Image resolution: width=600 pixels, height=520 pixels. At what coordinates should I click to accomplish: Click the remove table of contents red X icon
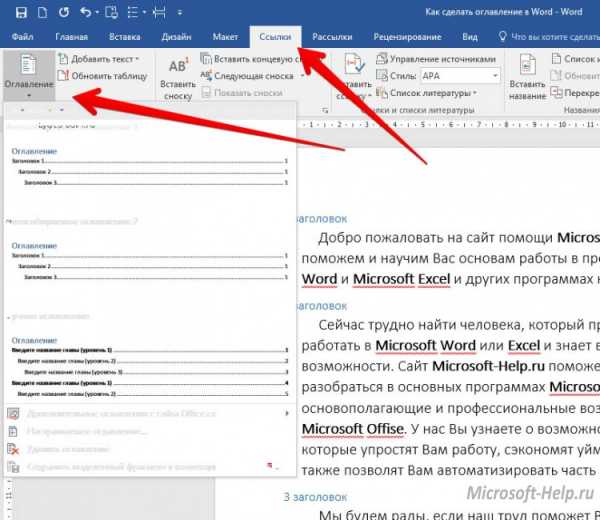(x=13, y=449)
